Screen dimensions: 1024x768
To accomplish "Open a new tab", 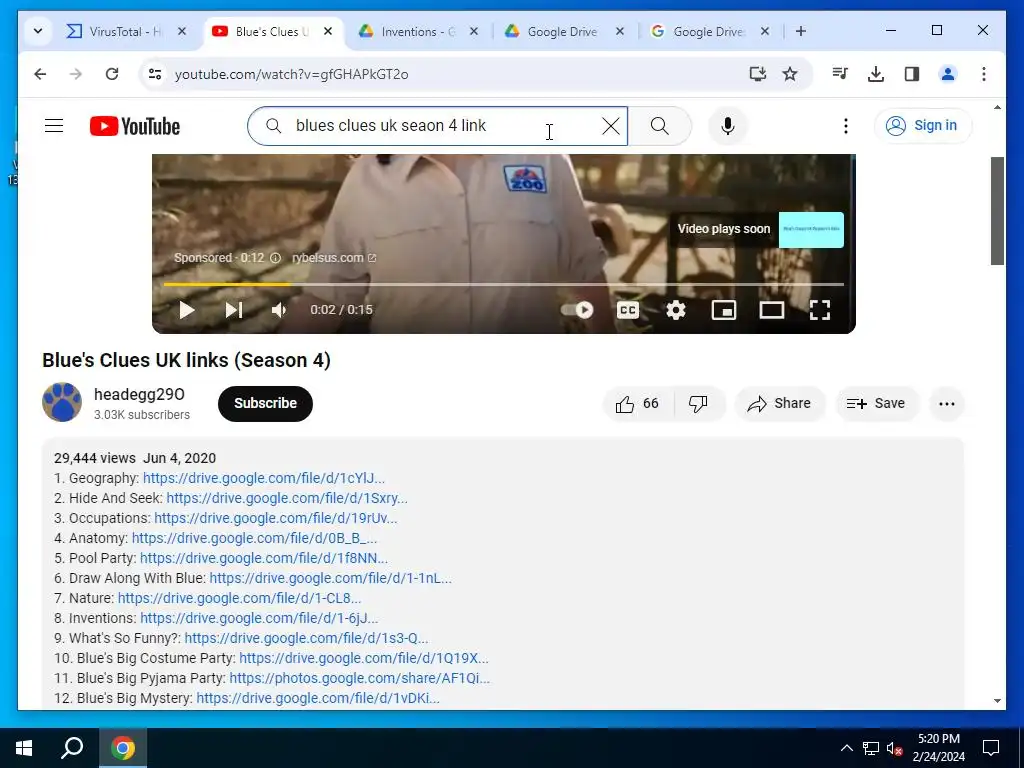I will 801,31.
